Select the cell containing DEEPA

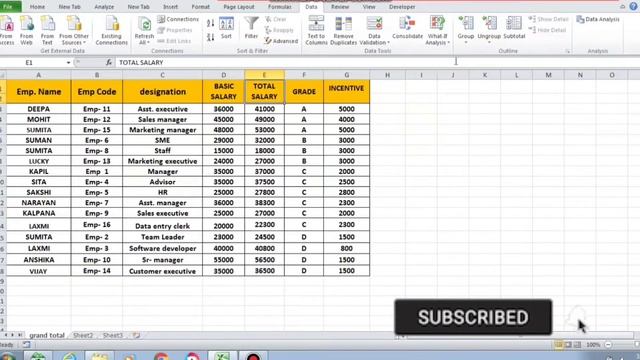click(x=38, y=109)
